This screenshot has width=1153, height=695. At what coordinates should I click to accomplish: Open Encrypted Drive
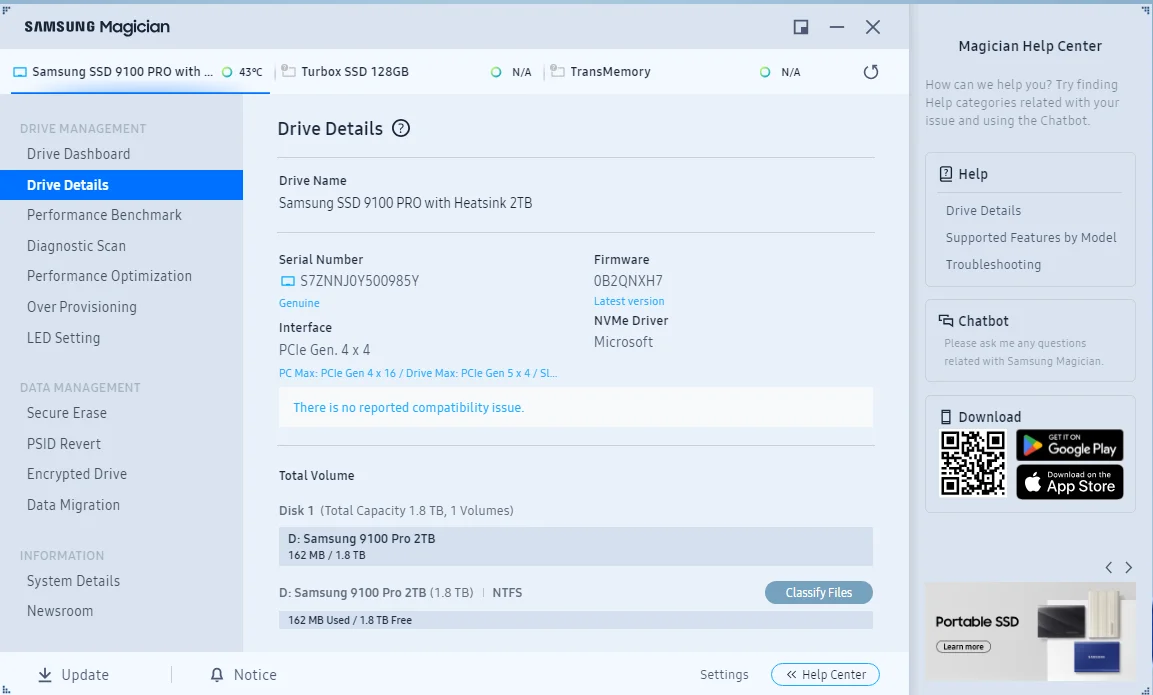click(77, 474)
